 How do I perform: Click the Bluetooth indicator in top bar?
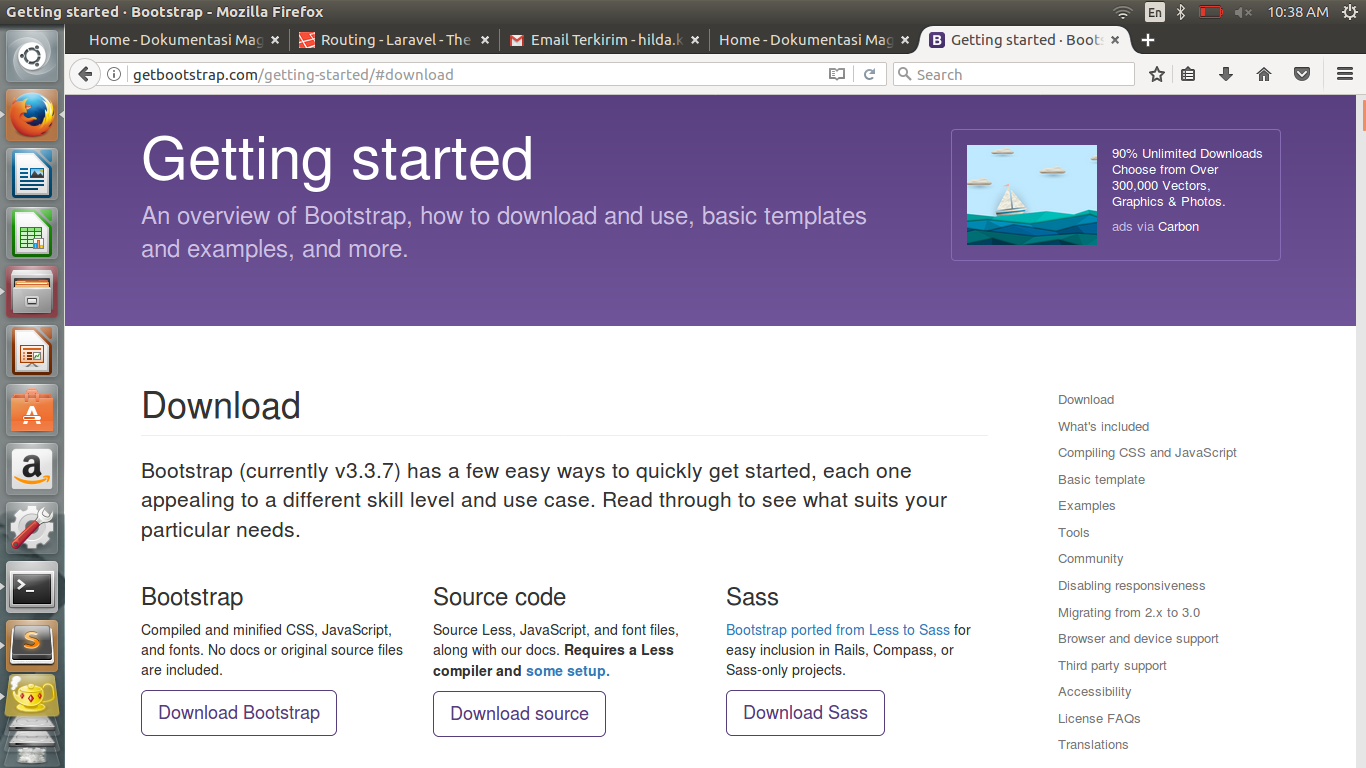[x=1180, y=12]
